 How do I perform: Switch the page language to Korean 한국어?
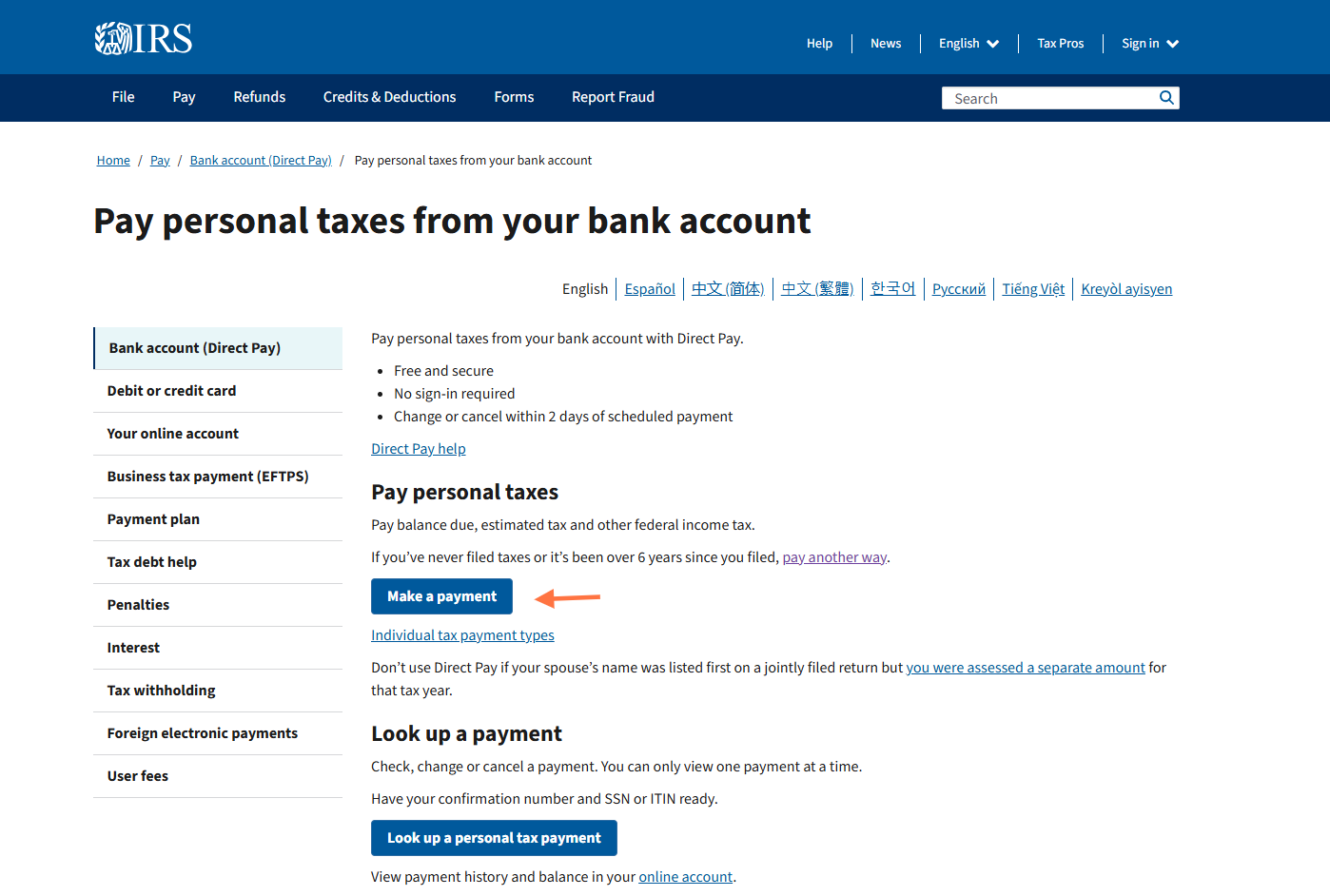pos(893,289)
